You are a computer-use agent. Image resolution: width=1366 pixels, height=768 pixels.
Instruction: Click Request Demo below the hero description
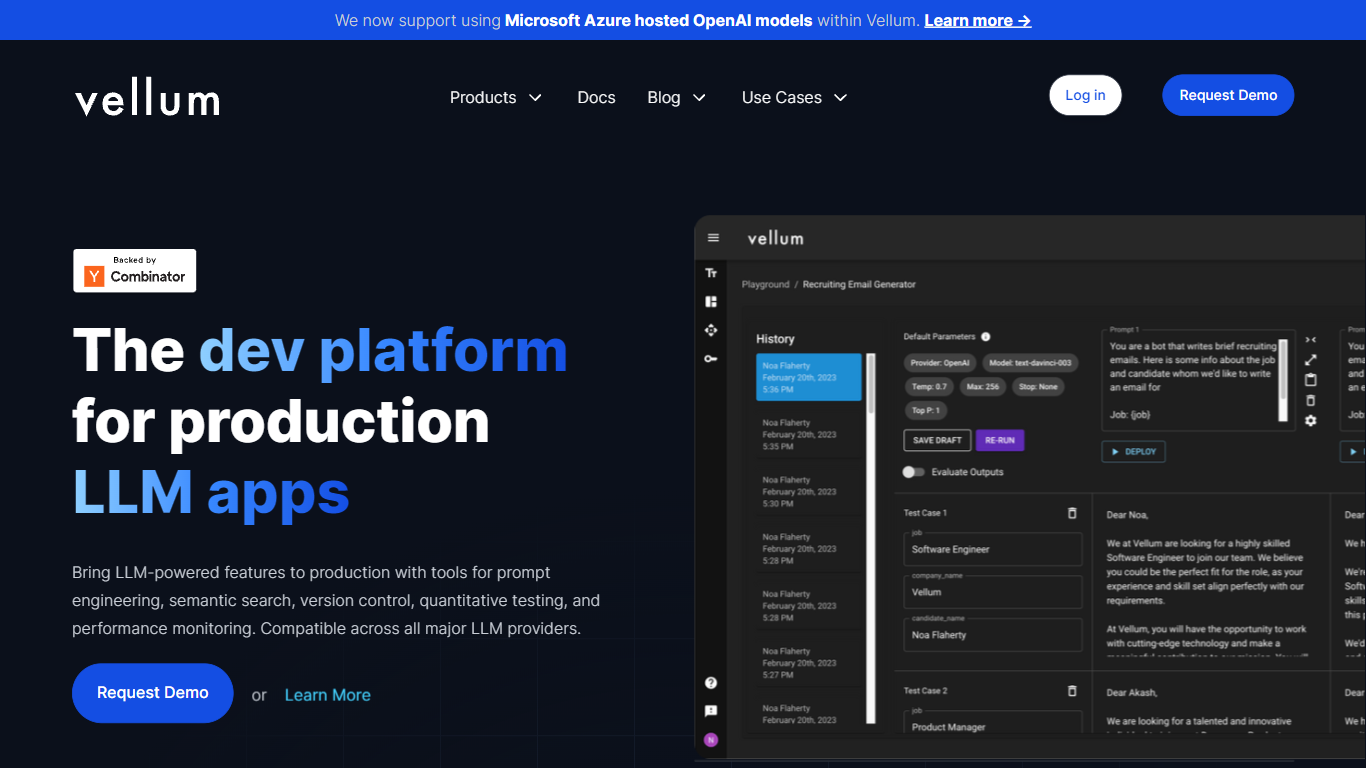click(x=153, y=693)
